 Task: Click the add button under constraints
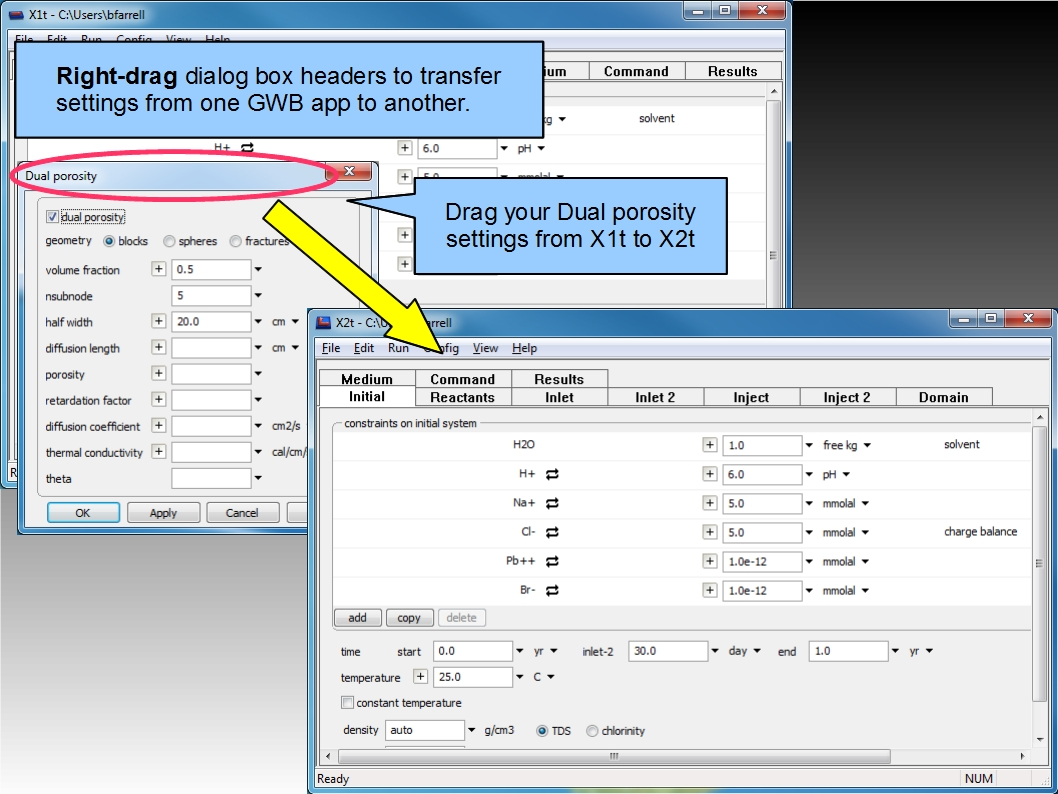tap(358, 617)
